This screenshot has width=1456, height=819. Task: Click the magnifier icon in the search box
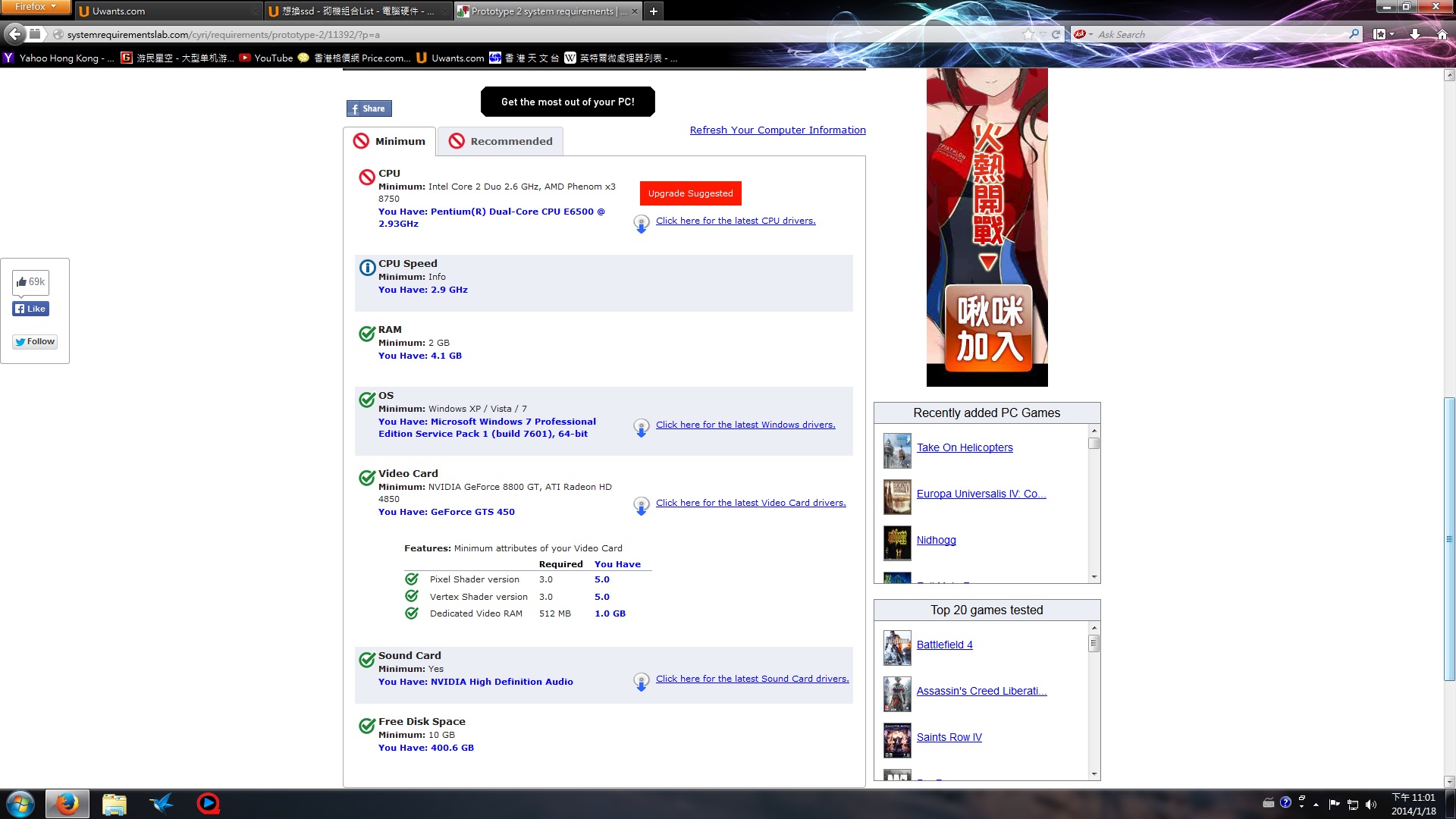[1354, 34]
